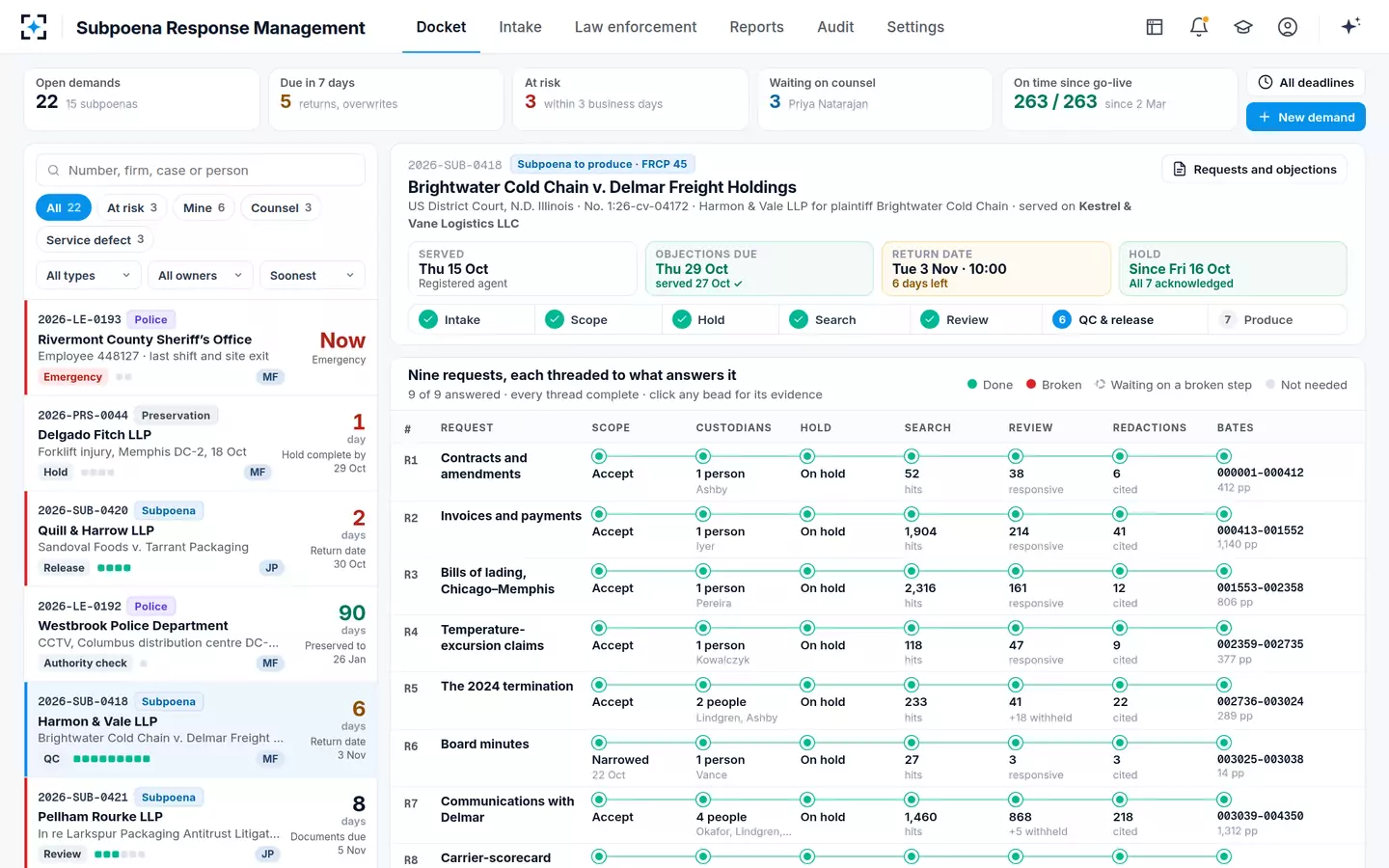Click the Waiting on counsel card
This screenshot has width=1389, height=868.
tap(875, 99)
